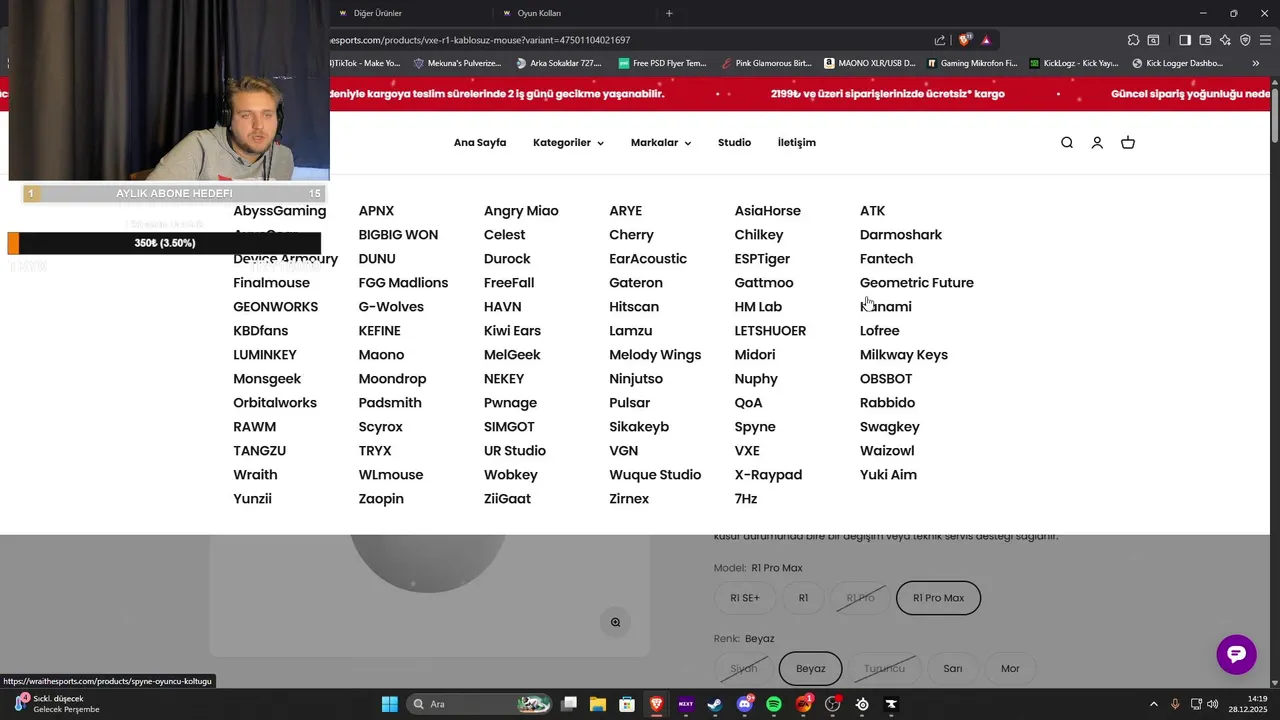Open the account login icon
The width and height of the screenshot is (1280, 720).
click(1097, 143)
